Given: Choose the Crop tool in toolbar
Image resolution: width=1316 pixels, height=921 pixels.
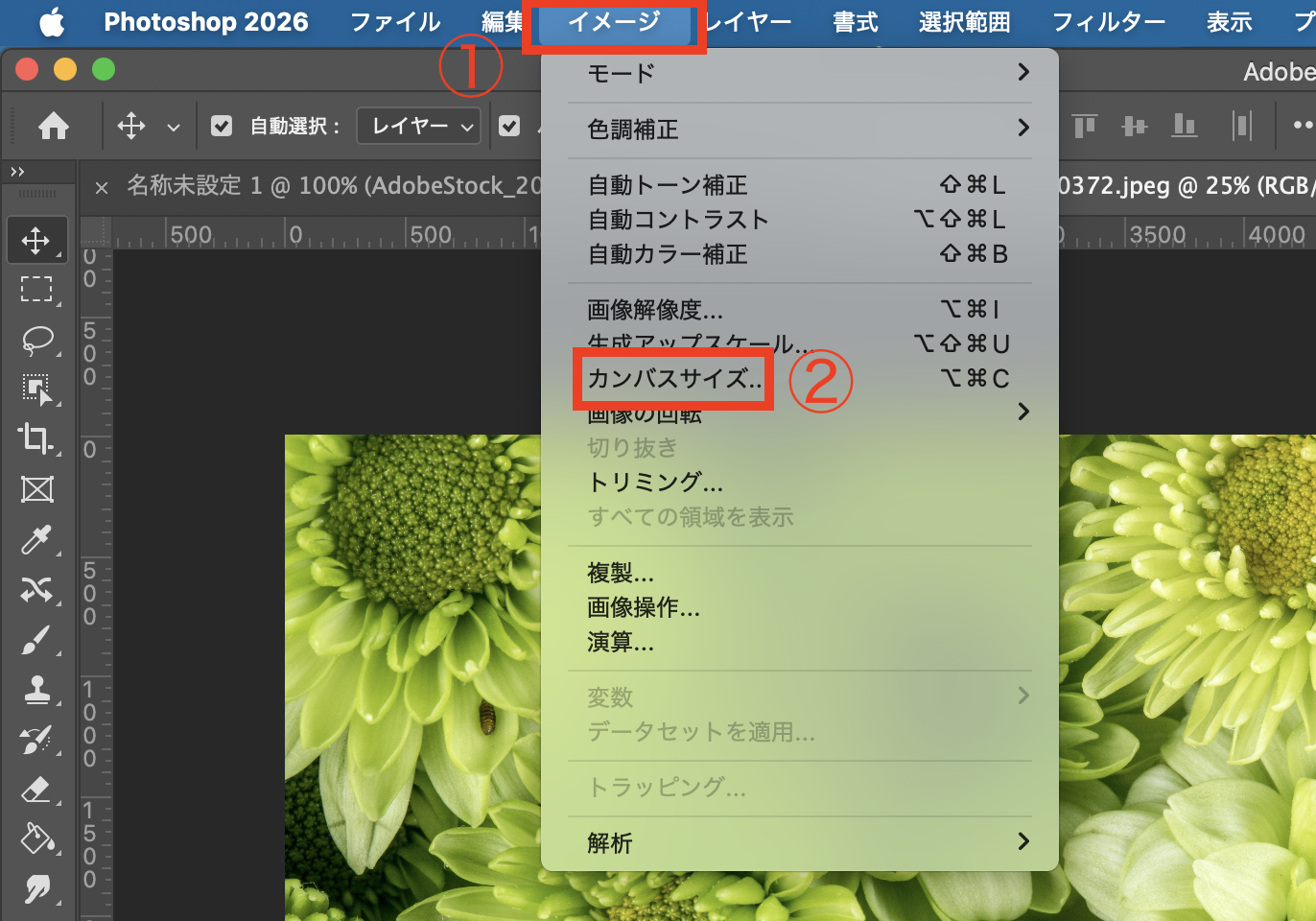Looking at the screenshot, I should [x=36, y=438].
